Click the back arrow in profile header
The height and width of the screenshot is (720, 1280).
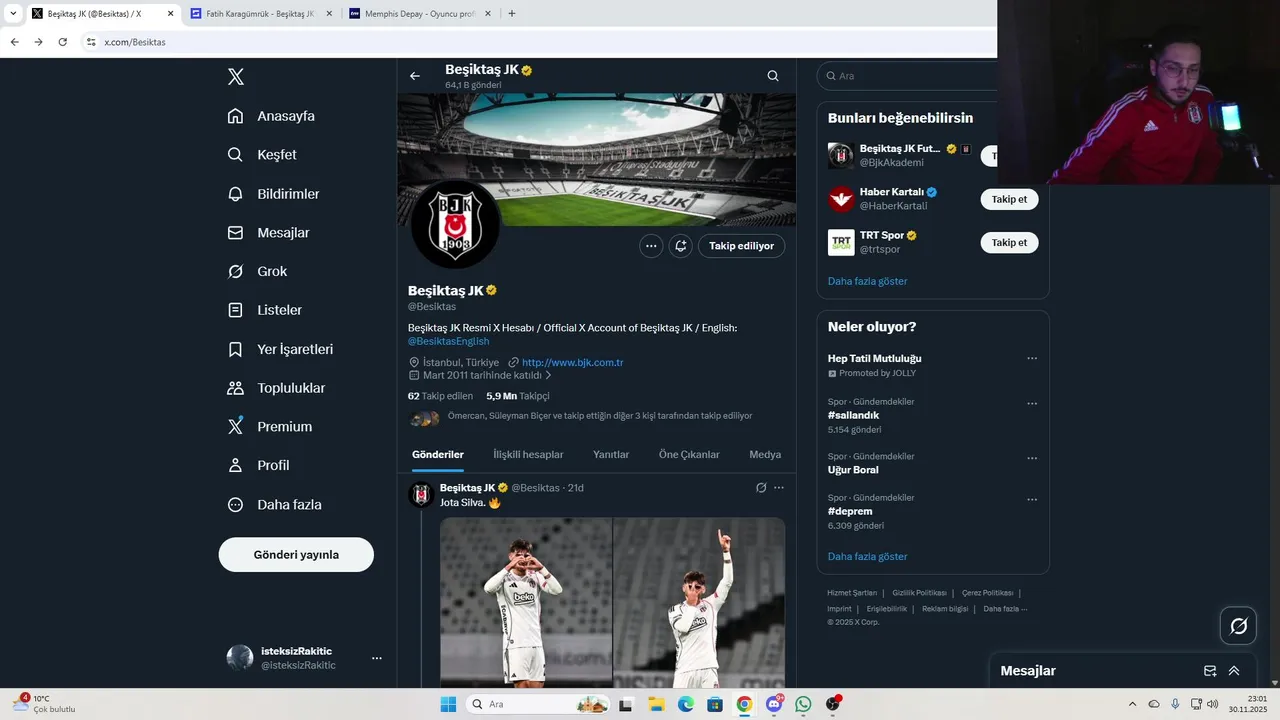coord(415,76)
